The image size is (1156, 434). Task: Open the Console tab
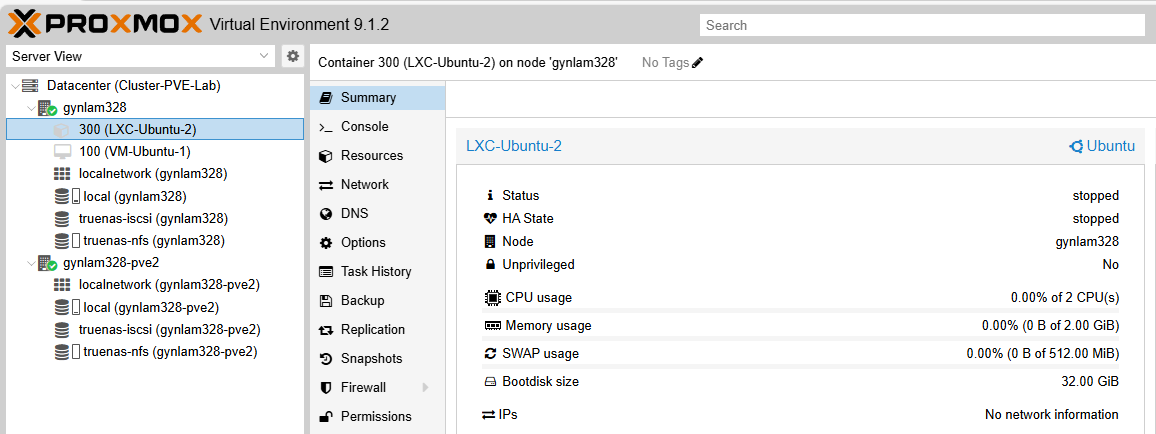point(377,127)
